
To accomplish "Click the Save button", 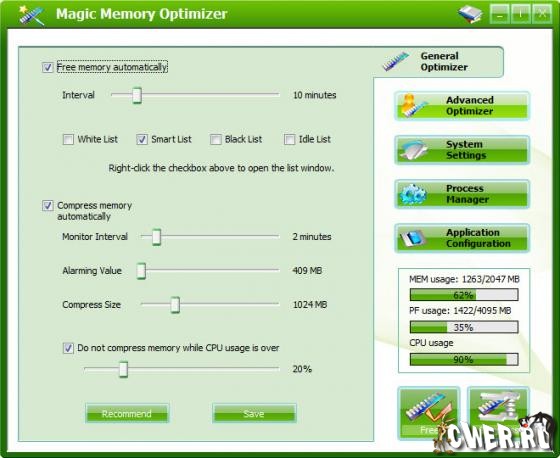I will pyautogui.click(x=254, y=414).
